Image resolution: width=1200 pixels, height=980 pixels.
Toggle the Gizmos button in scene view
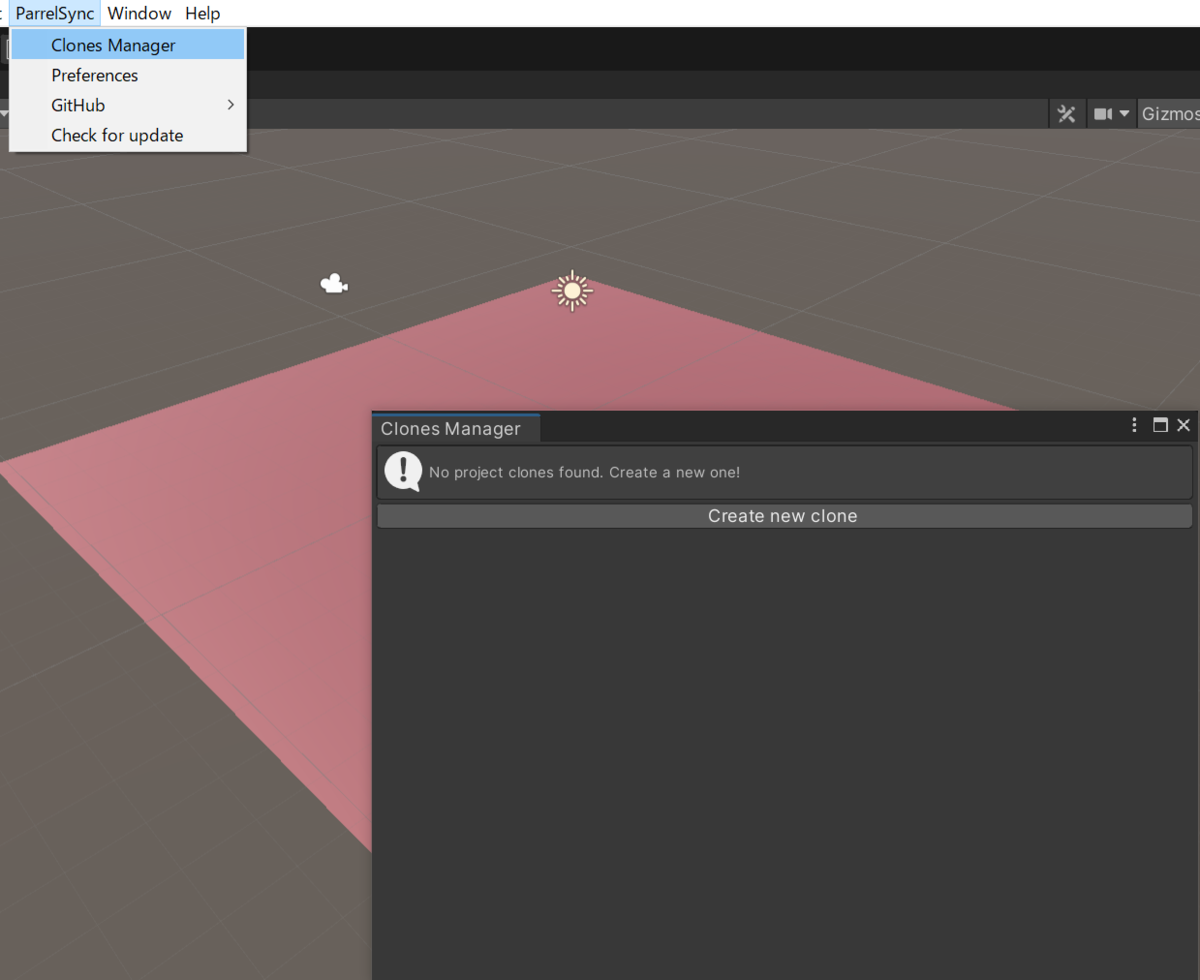point(1170,114)
